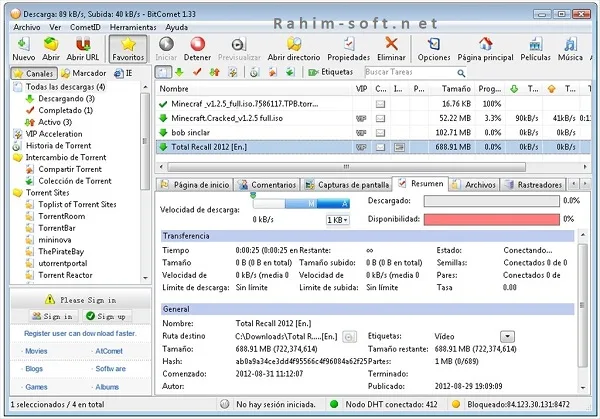
Task: Sort by the Tamaño column header
Action: pyautogui.click(x=452, y=89)
